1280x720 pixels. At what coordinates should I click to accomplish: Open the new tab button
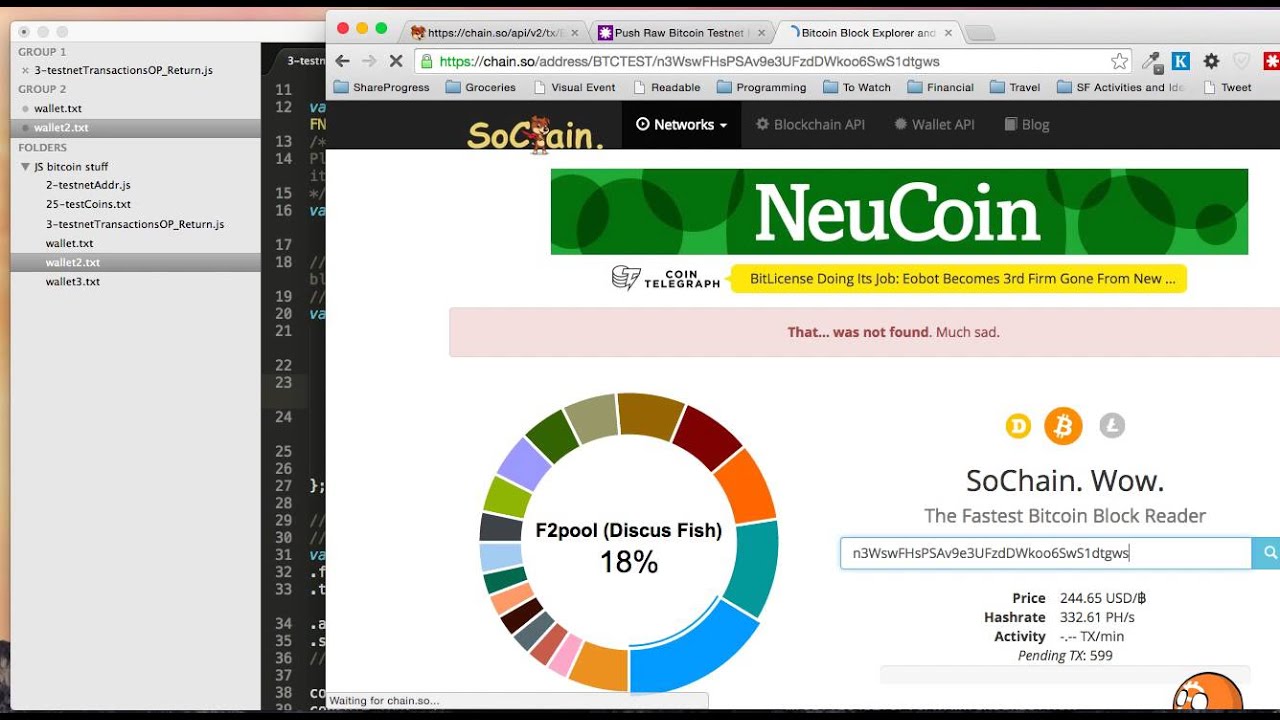(x=980, y=34)
